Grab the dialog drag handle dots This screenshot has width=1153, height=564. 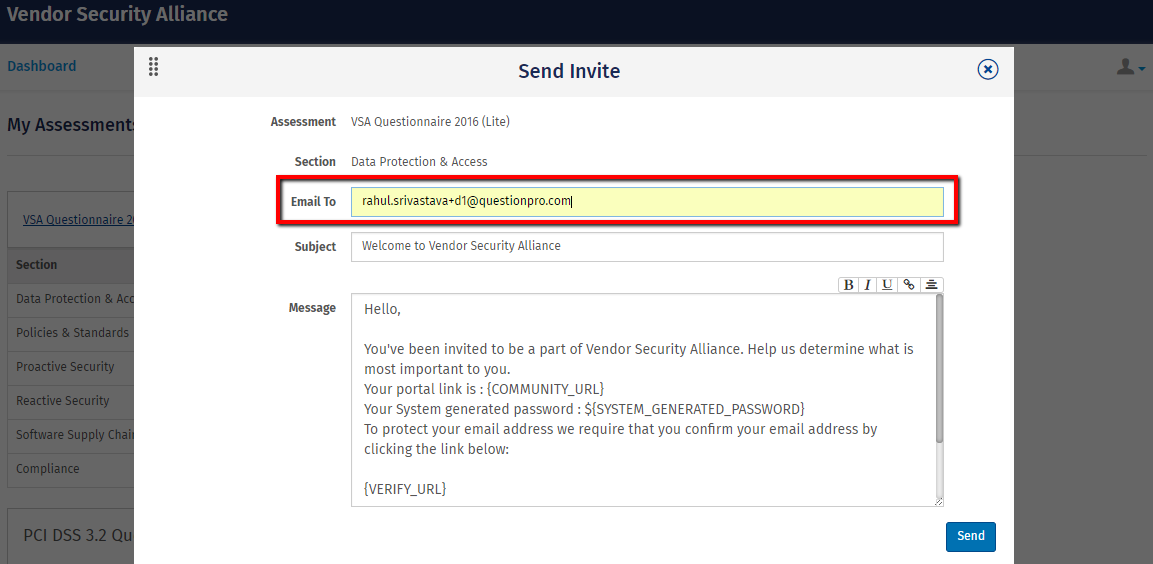tap(153, 67)
